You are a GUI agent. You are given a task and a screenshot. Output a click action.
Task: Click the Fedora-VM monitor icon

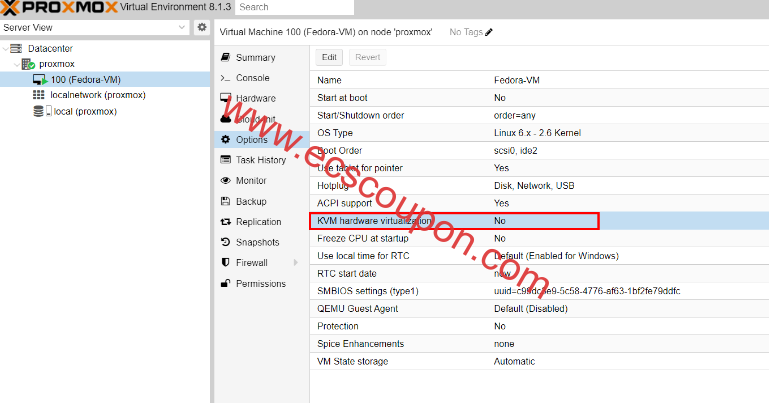tap(40, 79)
